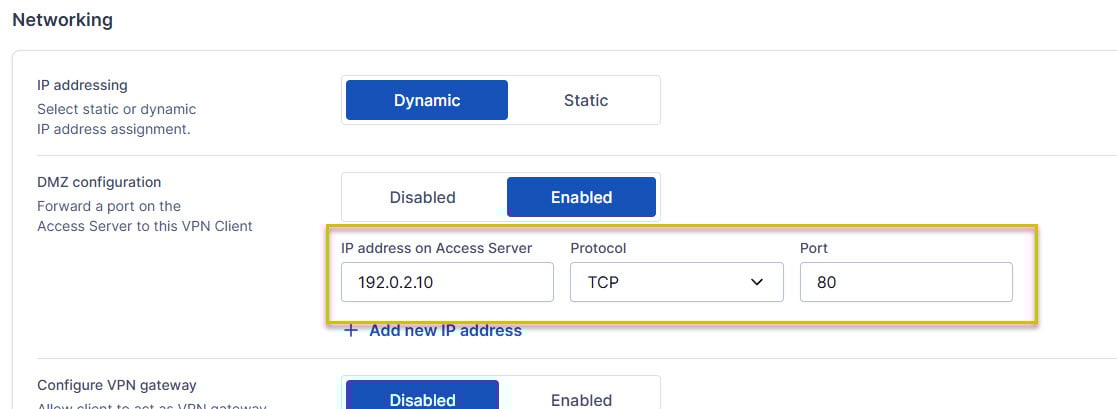
Task: Set DMZ configuration to Disabled
Action: click(x=422, y=197)
